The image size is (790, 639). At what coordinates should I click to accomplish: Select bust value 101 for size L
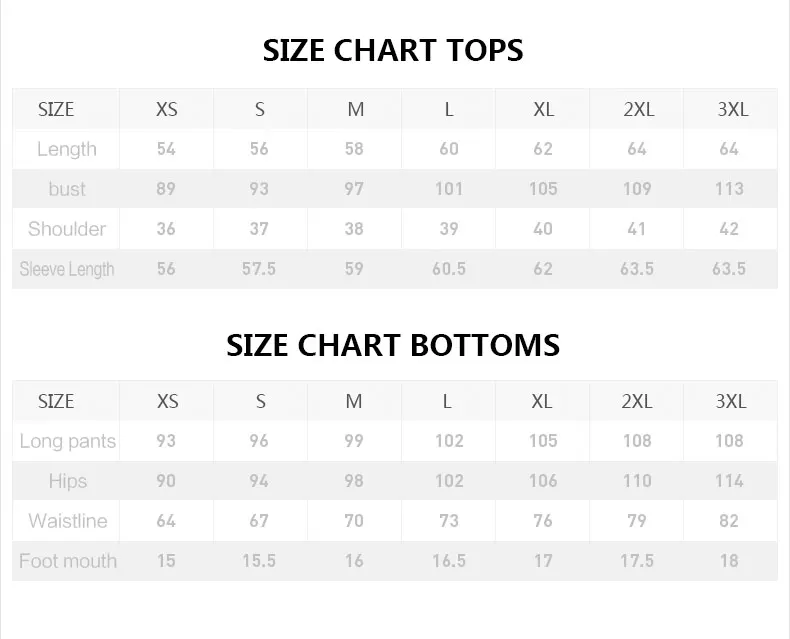(449, 189)
